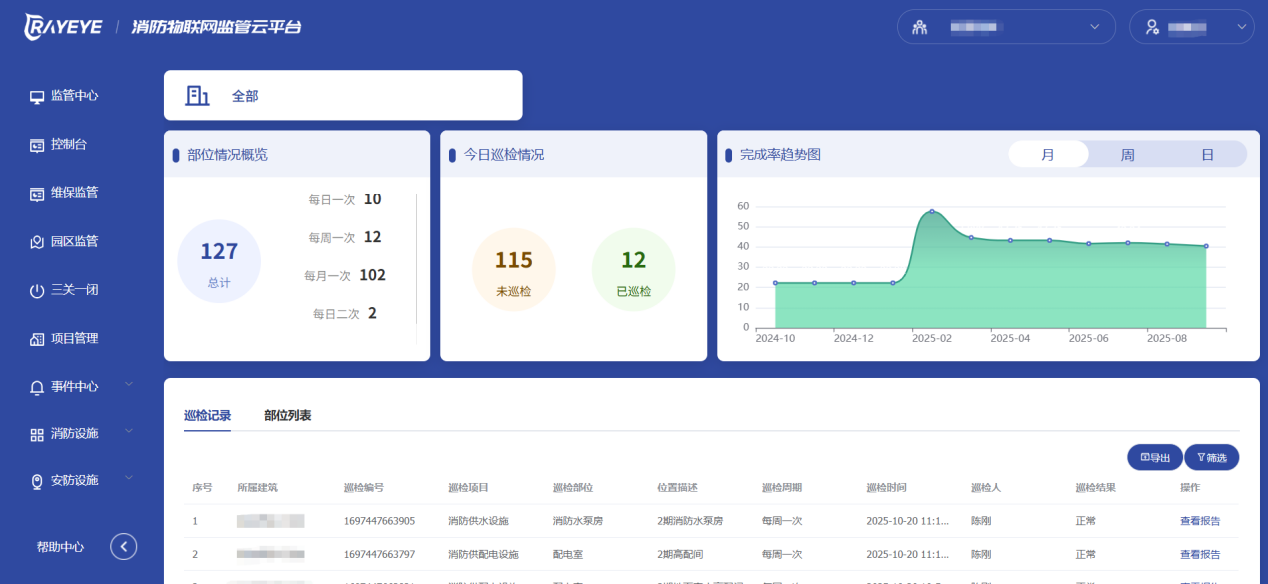Image resolution: width=1268 pixels, height=584 pixels.
Task: Switch trend chart to 月 view
Action: point(1048,155)
